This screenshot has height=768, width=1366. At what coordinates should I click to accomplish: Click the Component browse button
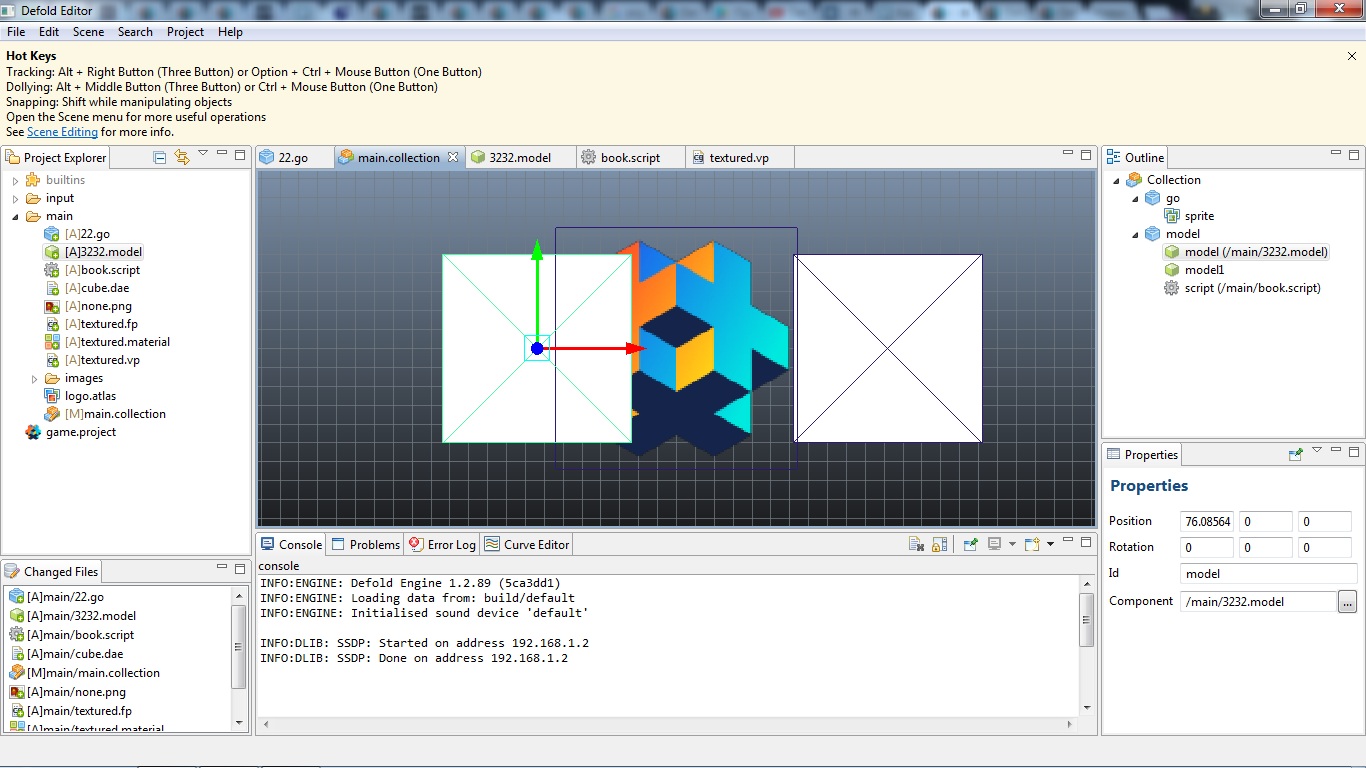click(1347, 602)
